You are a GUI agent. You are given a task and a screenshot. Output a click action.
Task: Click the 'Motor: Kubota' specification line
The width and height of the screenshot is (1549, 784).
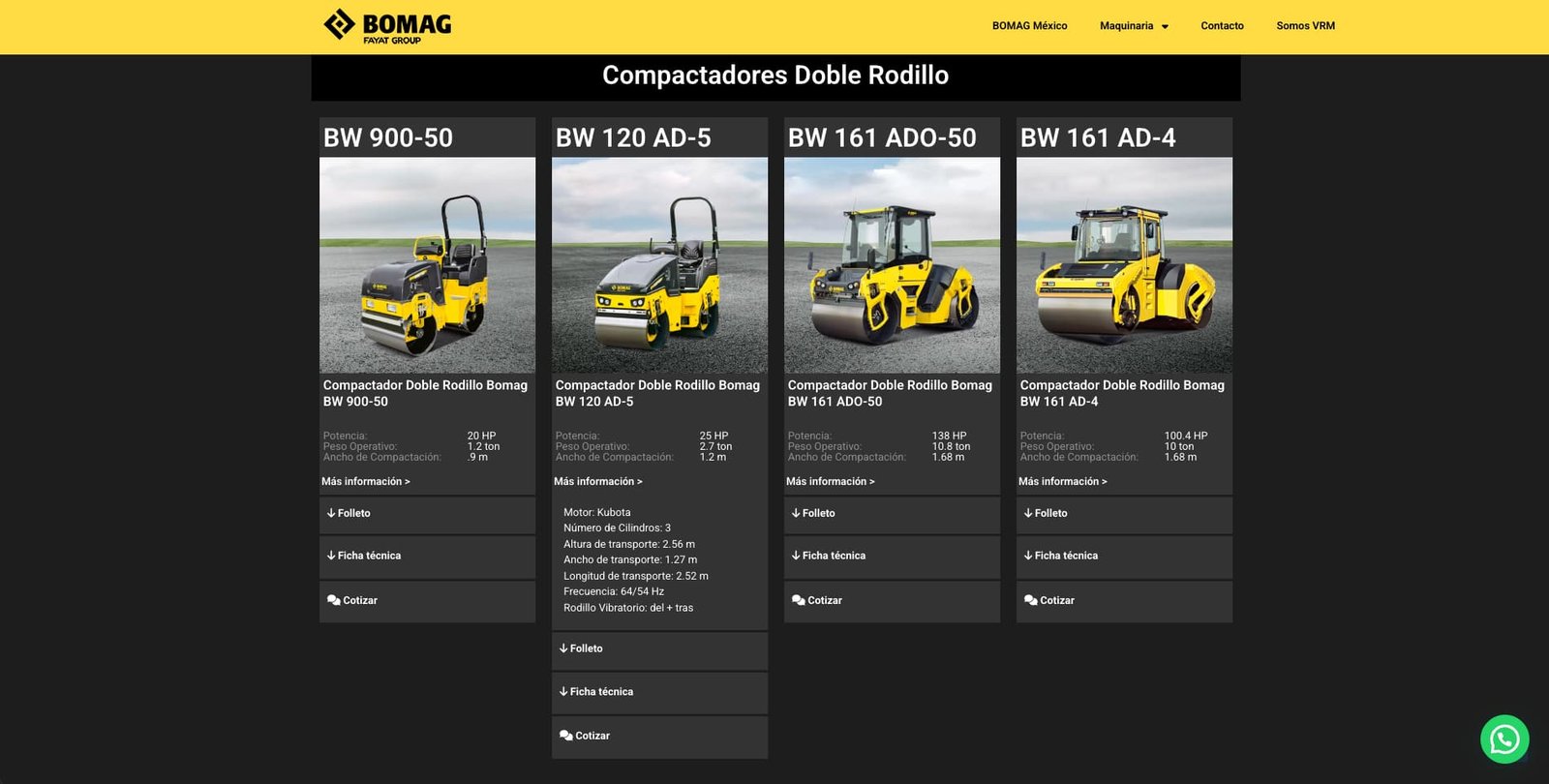pyautogui.click(x=597, y=512)
